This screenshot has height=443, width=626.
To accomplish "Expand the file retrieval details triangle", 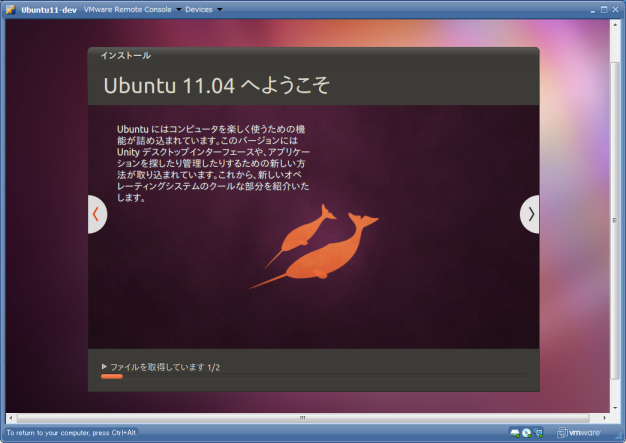I will tap(104, 366).
